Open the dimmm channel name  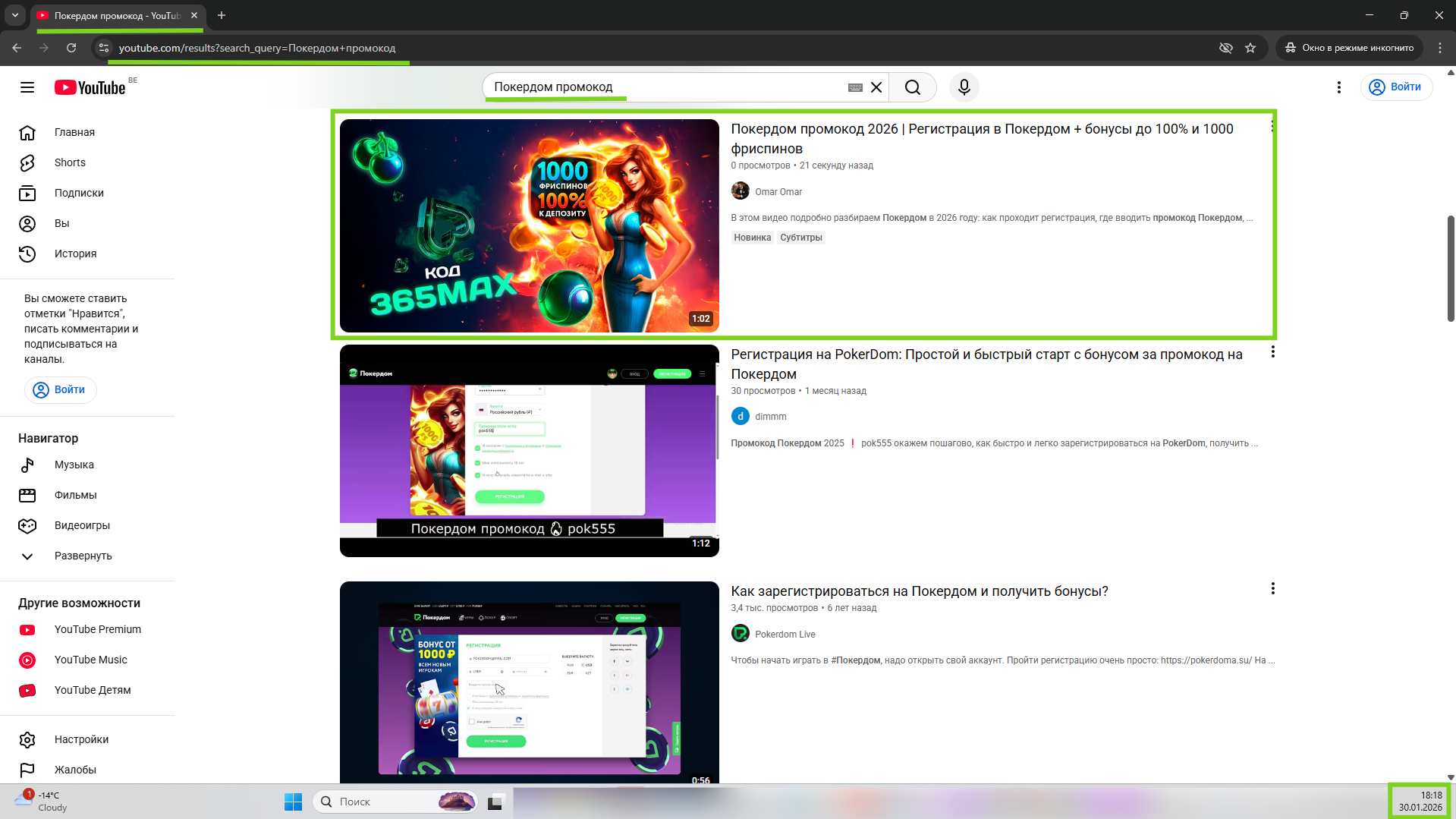pos(771,417)
